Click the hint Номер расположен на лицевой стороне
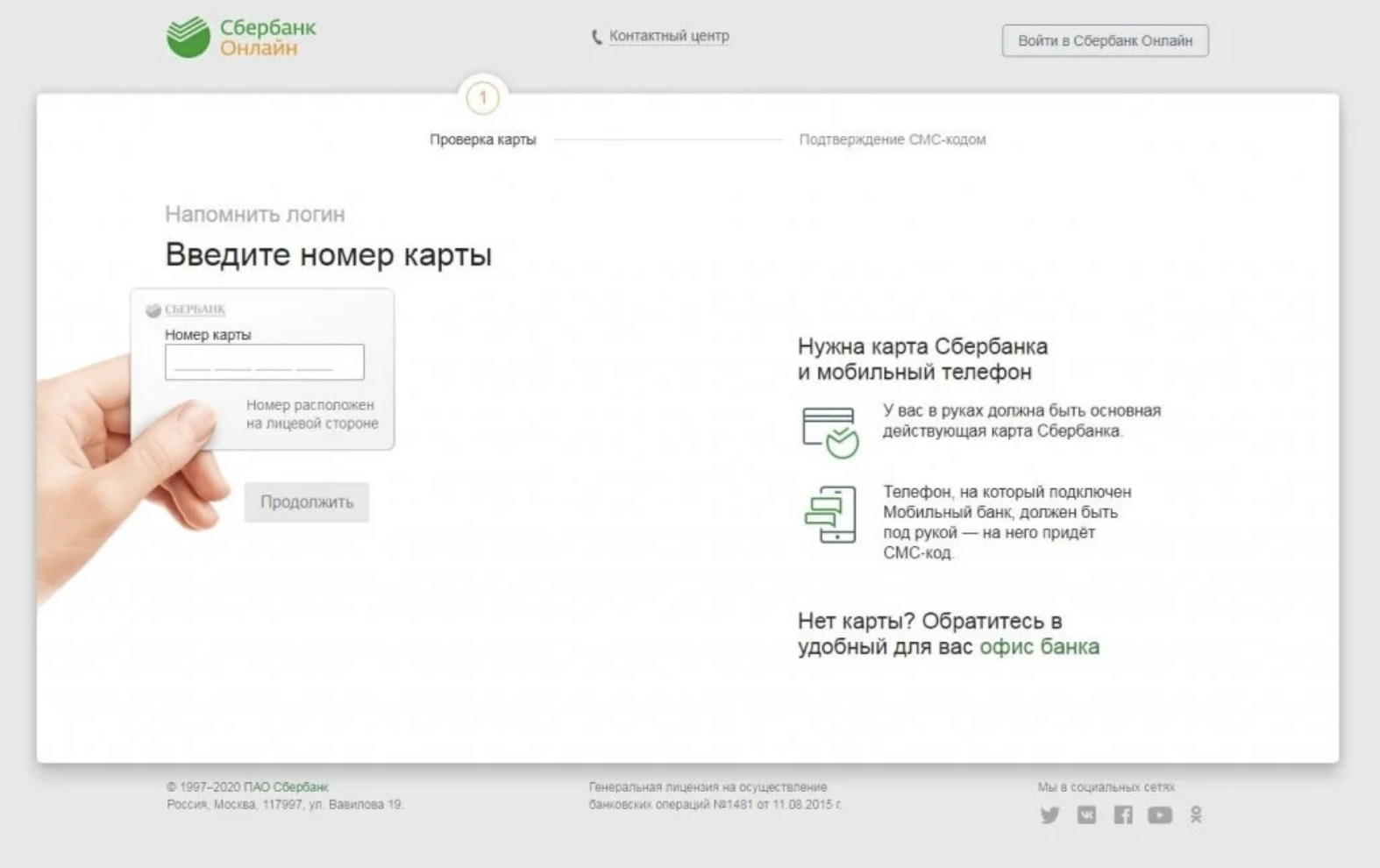Image resolution: width=1380 pixels, height=868 pixels. coord(312,414)
